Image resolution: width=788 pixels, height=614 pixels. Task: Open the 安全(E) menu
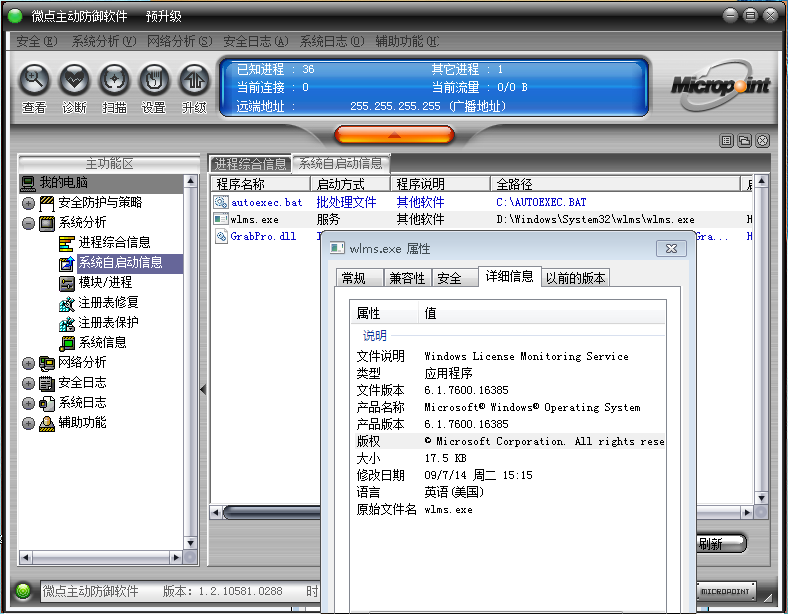click(x=37, y=41)
